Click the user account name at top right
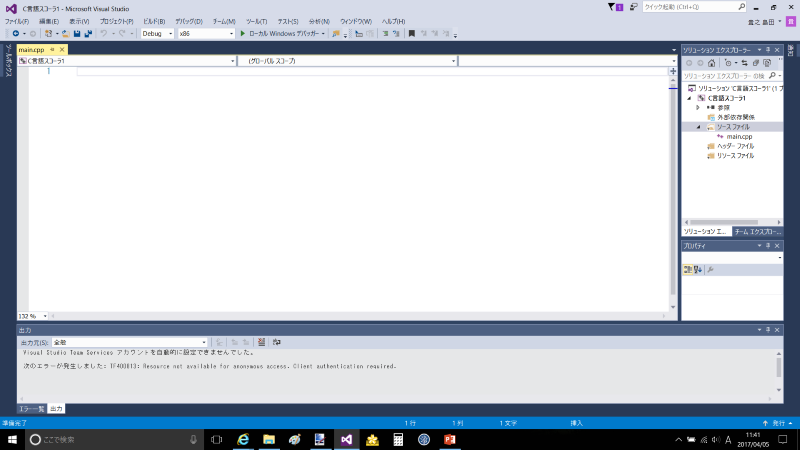This screenshot has height=450, width=800. coord(761,22)
